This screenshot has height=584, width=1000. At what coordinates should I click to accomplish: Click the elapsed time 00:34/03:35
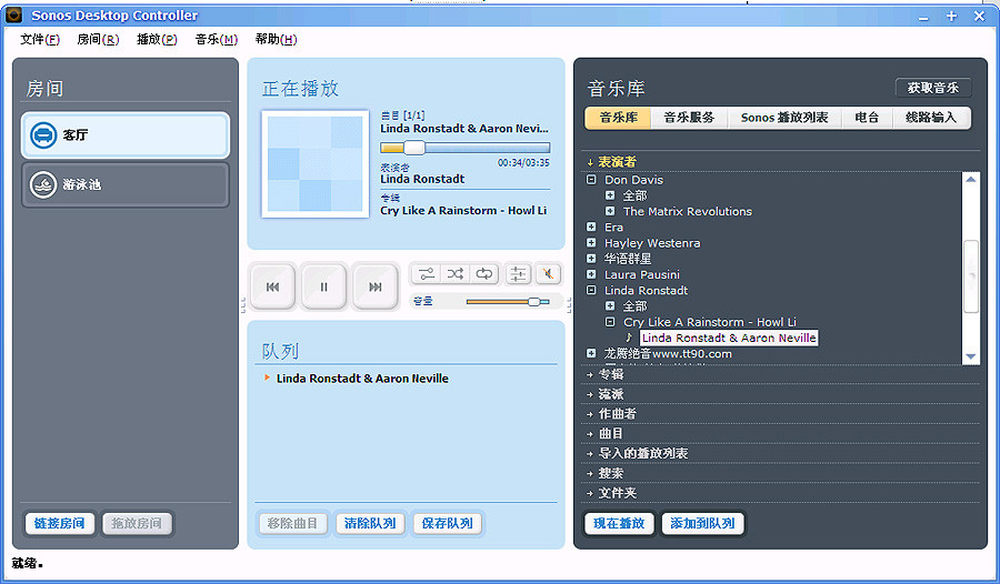coord(524,163)
